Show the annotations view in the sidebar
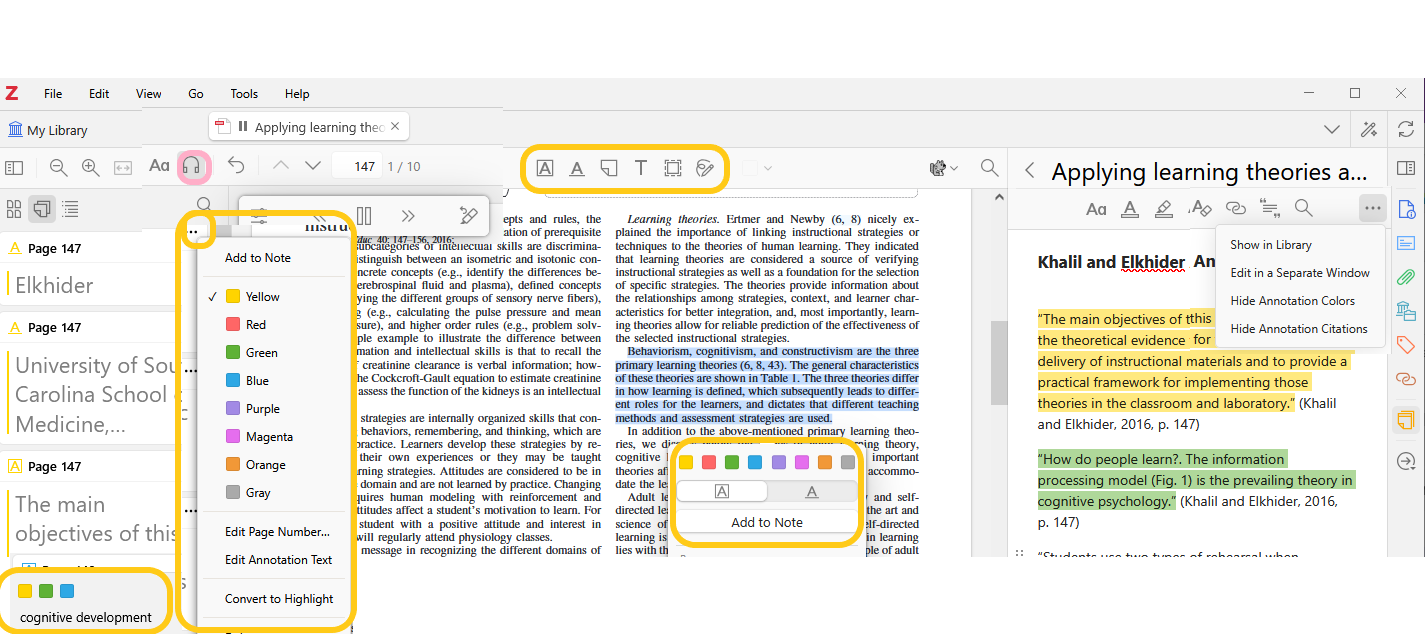Viewport: 1425px width, 634px height. tap(42, 209)
